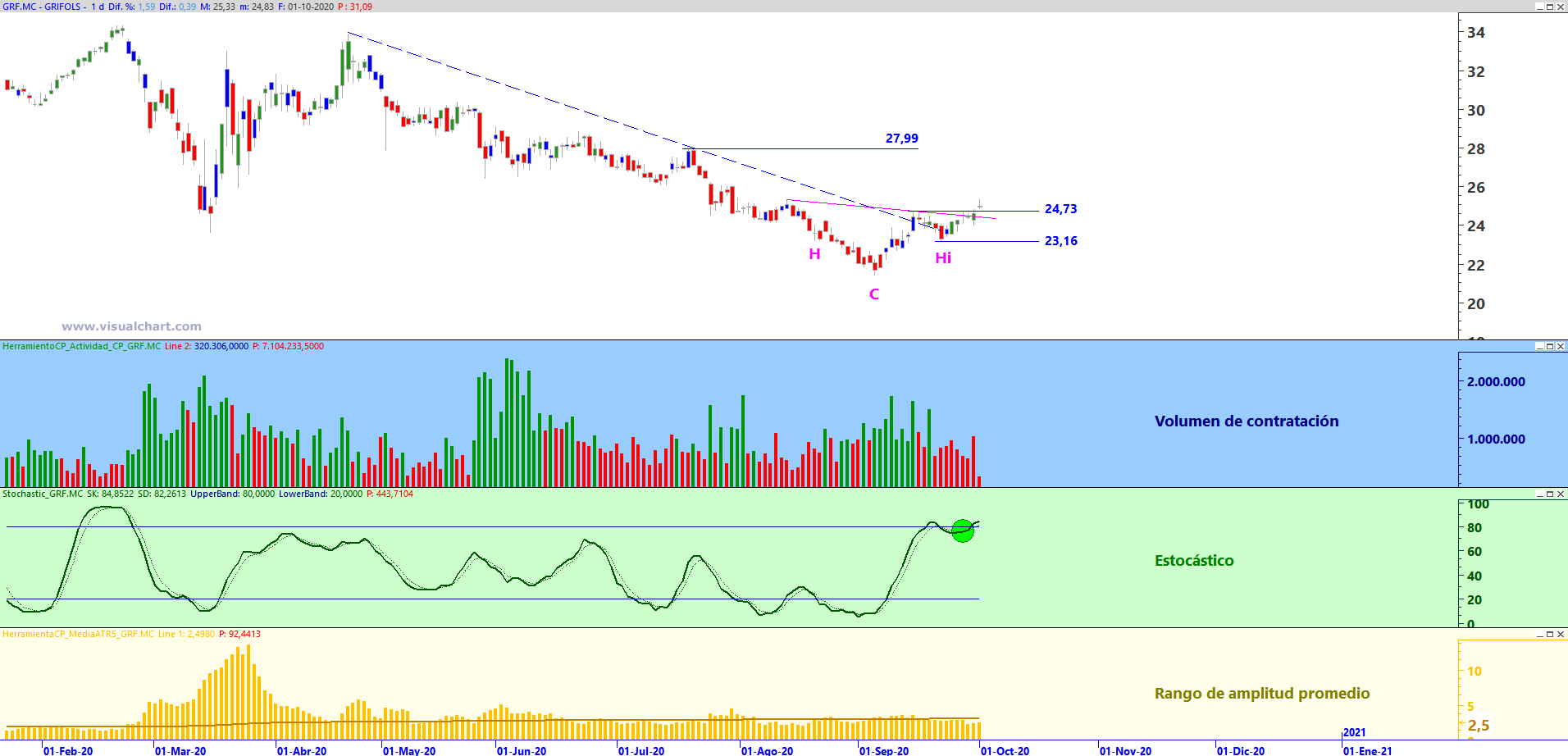Screen dimensions: 1568x756
Task: Click the 1.000.000 value on volume axis
Action: click(1497, 439)
